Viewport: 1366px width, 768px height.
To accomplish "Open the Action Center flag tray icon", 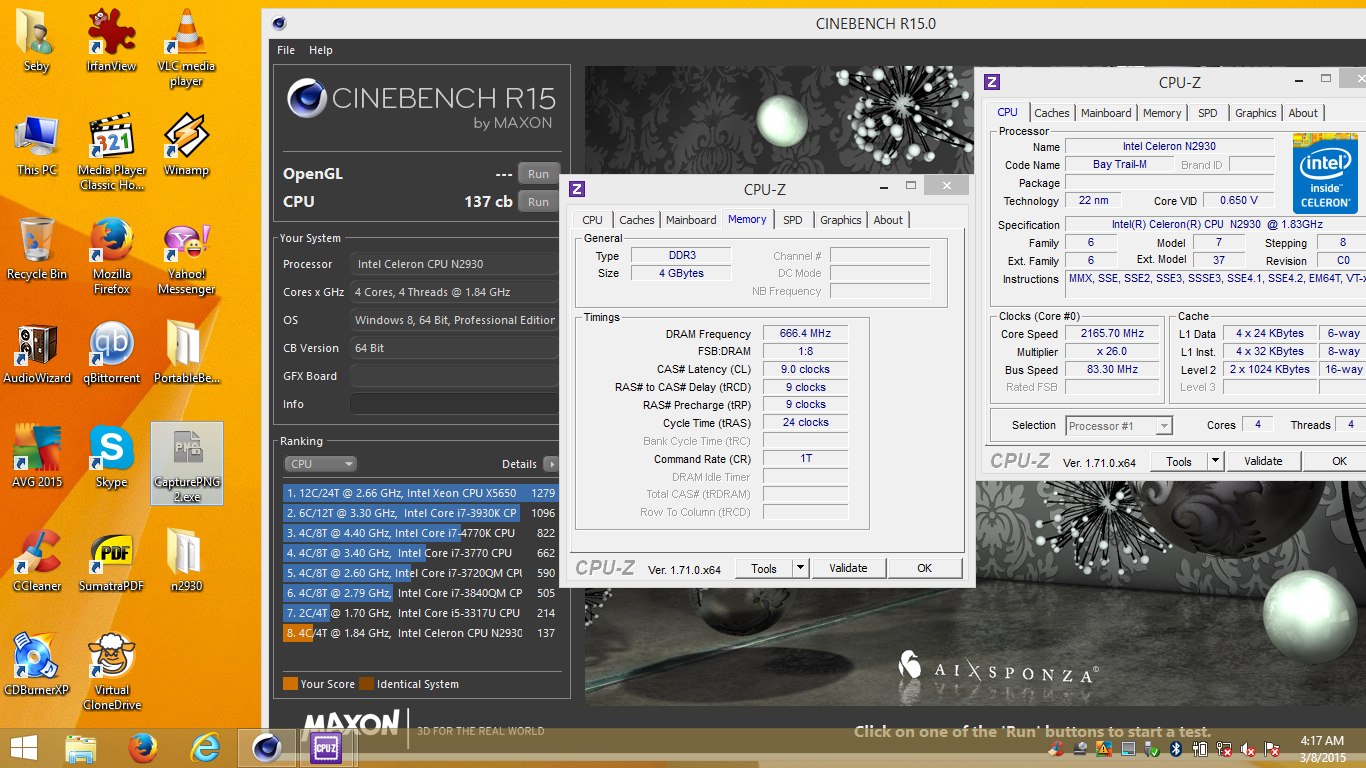I will [x=1272, y=749].
